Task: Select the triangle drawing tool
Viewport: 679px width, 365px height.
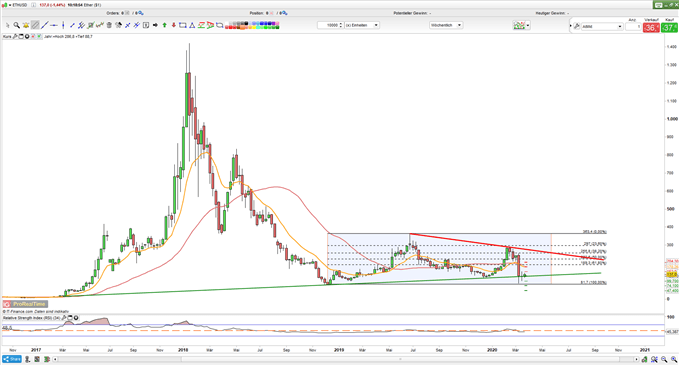Action: [192, 25]
